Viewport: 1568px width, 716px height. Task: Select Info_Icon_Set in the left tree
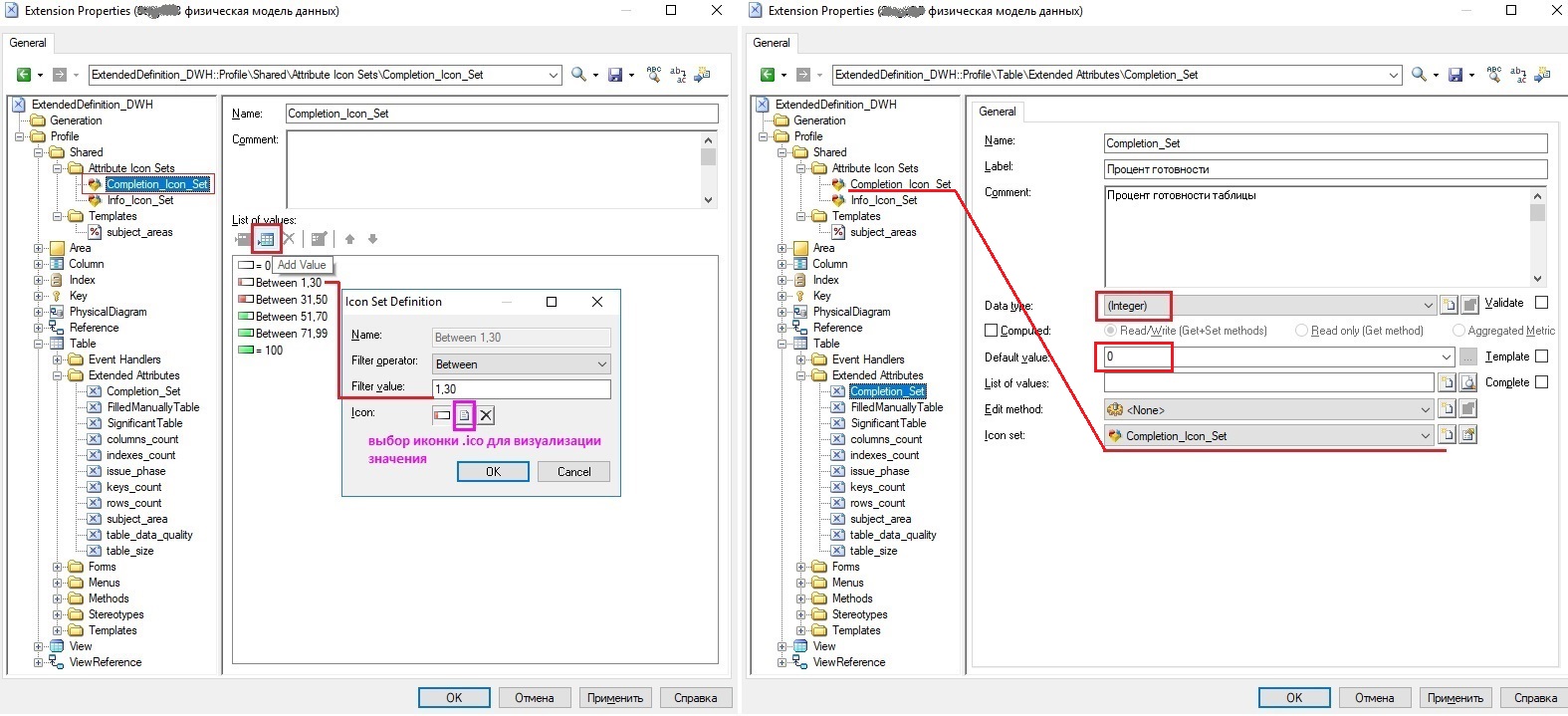coord(140,200)
